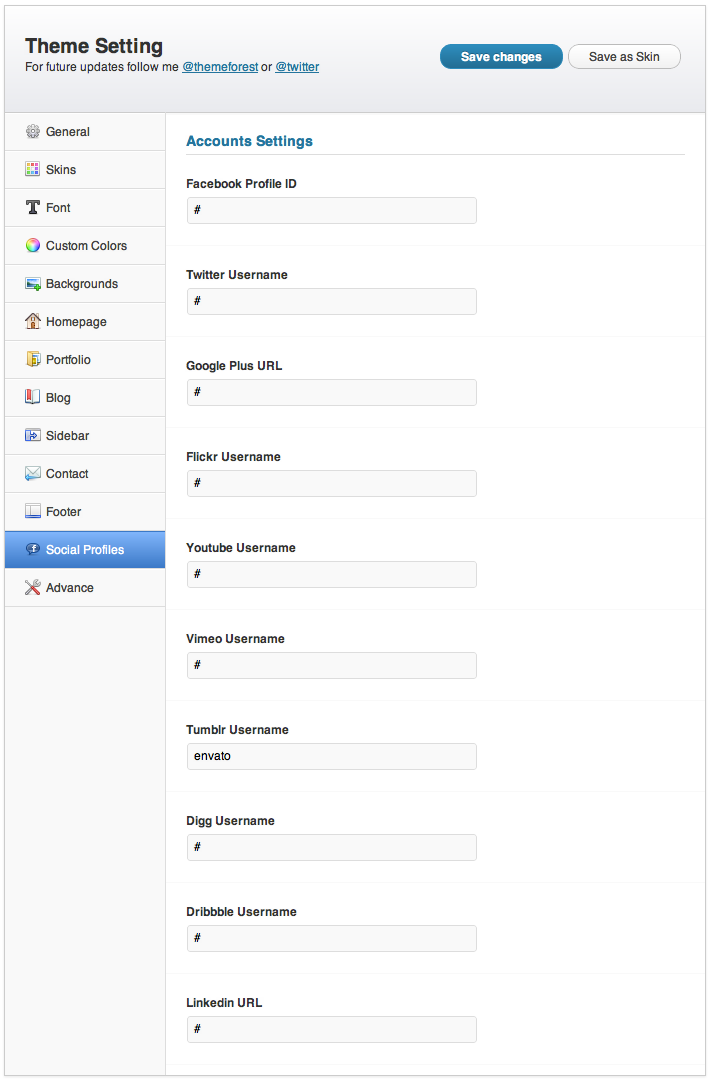Select the Social Profiles tab
The height and width of the screenshot is (1080, 711).
tap(85, 550)
